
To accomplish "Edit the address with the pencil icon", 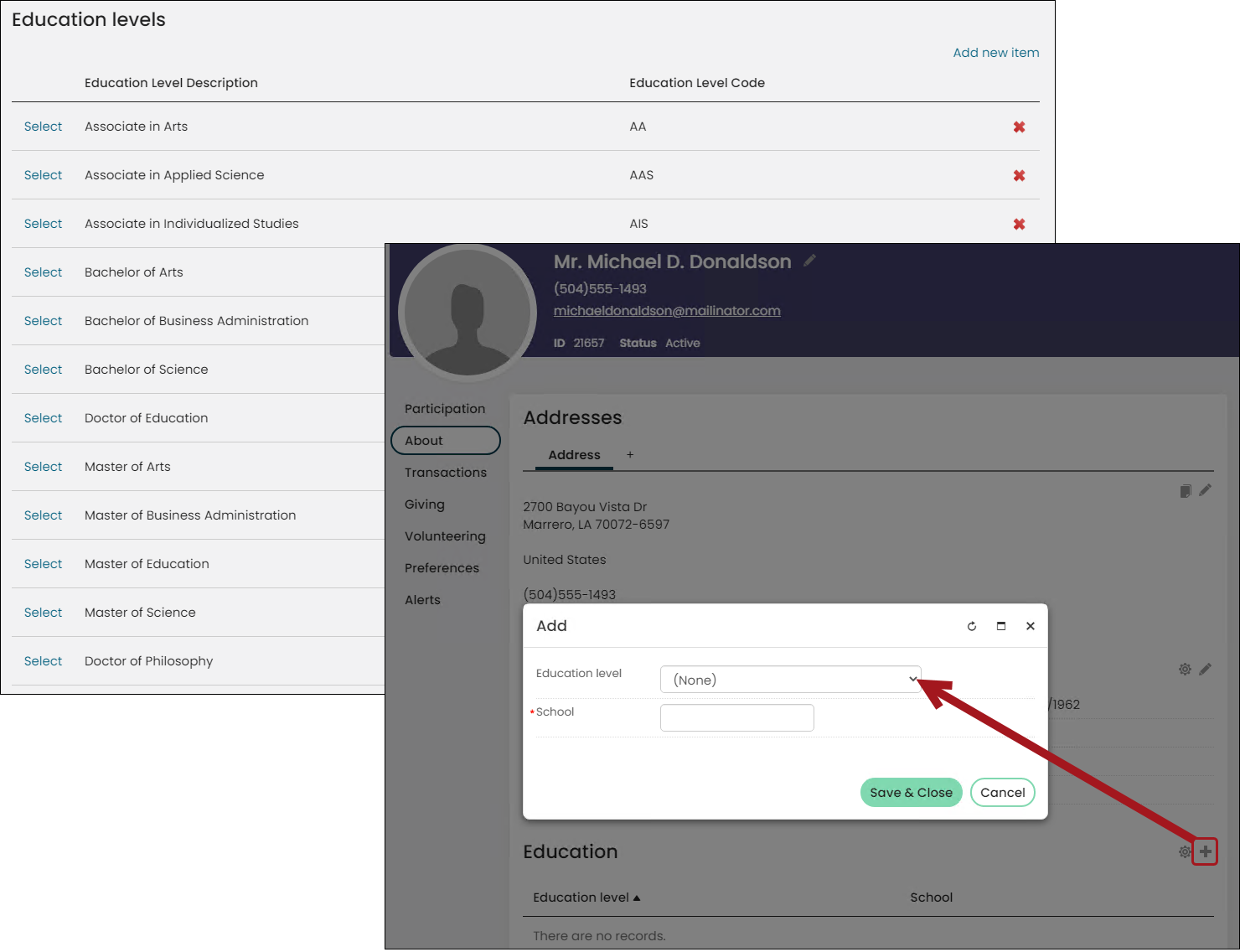I will point(1205,490).
